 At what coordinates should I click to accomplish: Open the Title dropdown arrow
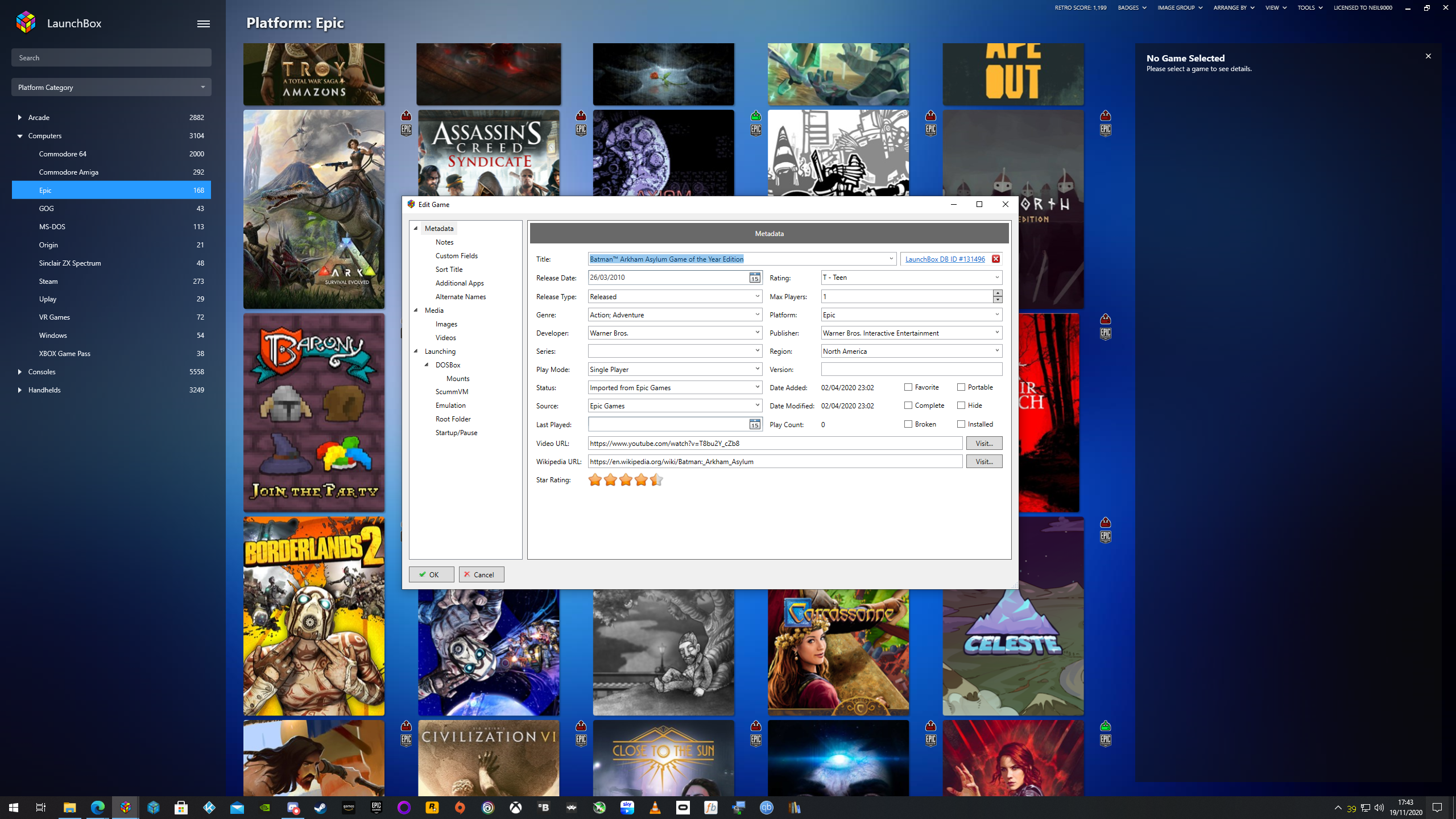(x=891, y=259)
